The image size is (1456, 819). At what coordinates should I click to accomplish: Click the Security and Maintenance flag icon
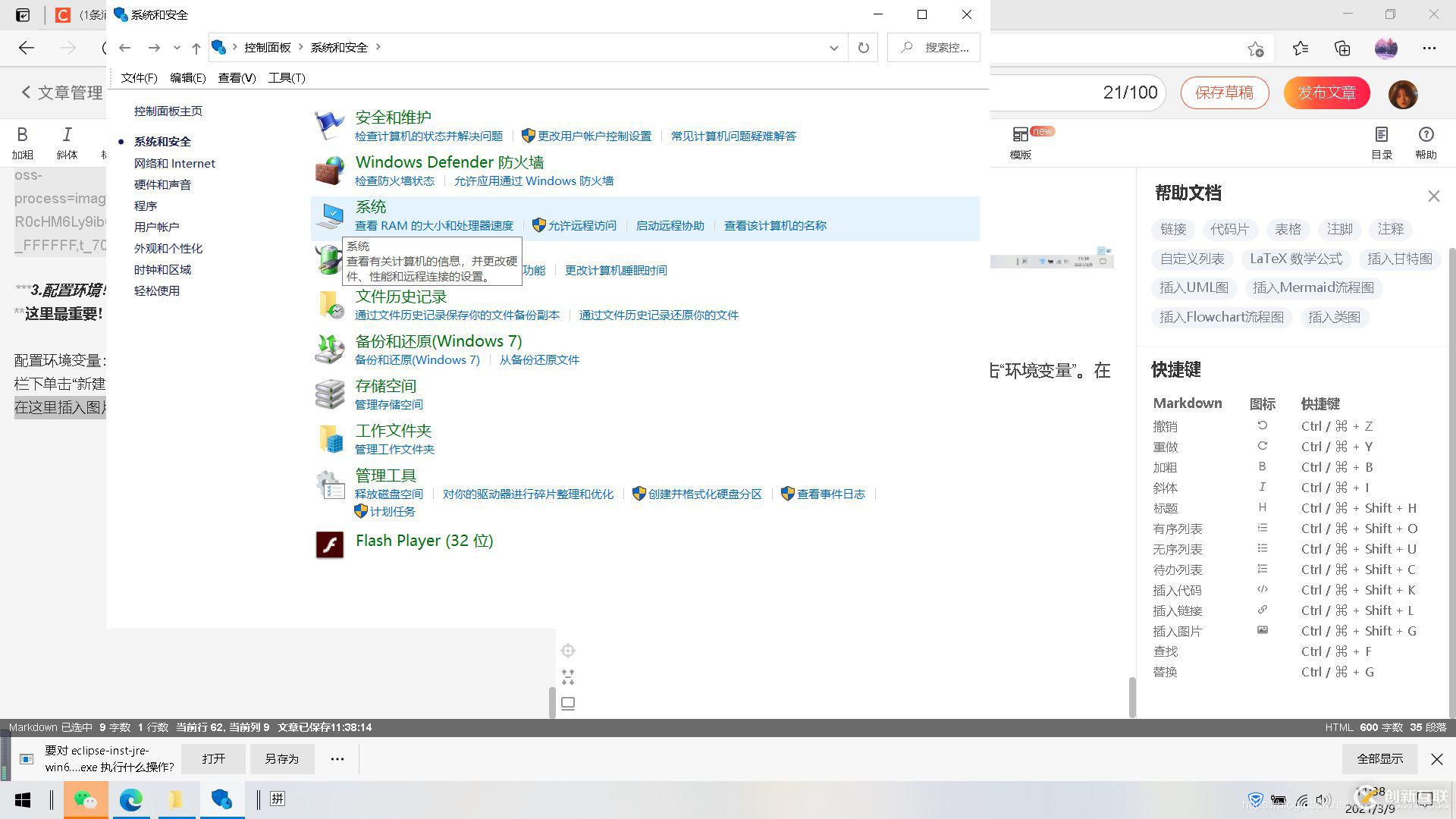click(330, 125)
